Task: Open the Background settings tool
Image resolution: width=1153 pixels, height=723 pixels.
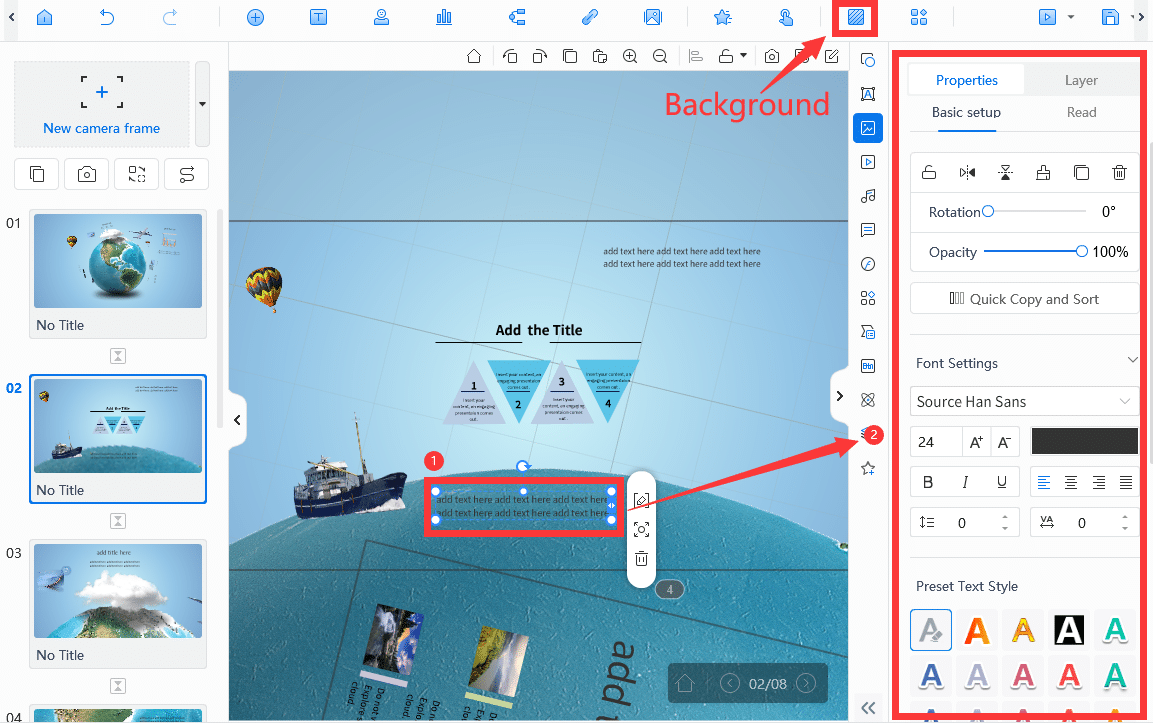Action: click(x=855, y=17)
